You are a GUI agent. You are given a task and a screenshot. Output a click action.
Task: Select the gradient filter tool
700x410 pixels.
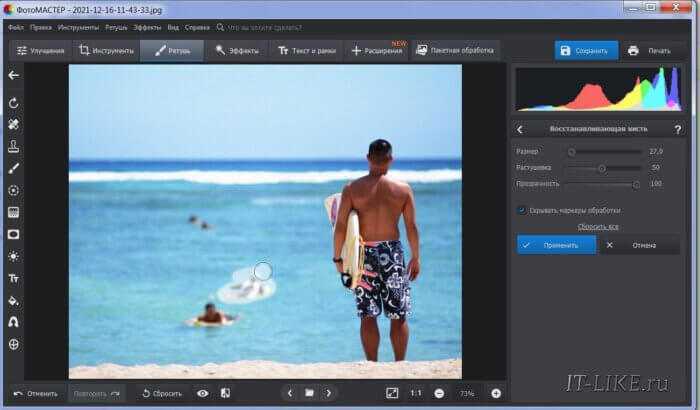click(14, 213)
